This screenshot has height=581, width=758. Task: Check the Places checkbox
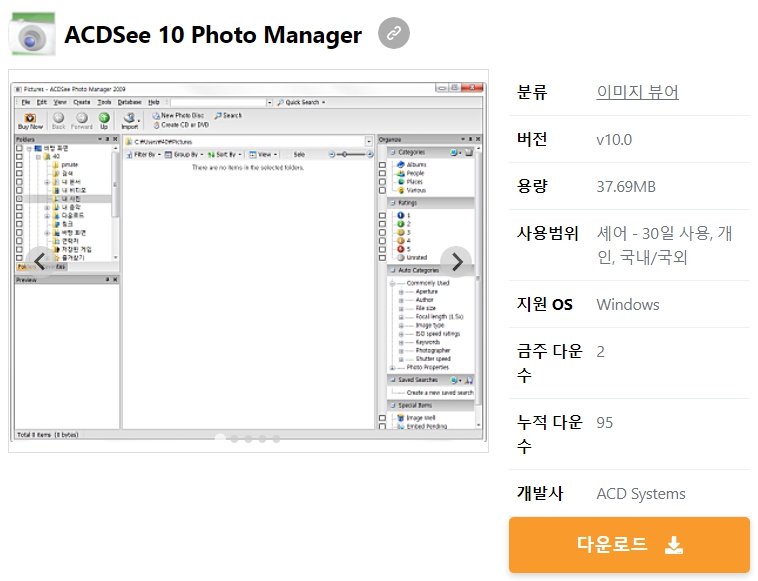click(382, 182)
